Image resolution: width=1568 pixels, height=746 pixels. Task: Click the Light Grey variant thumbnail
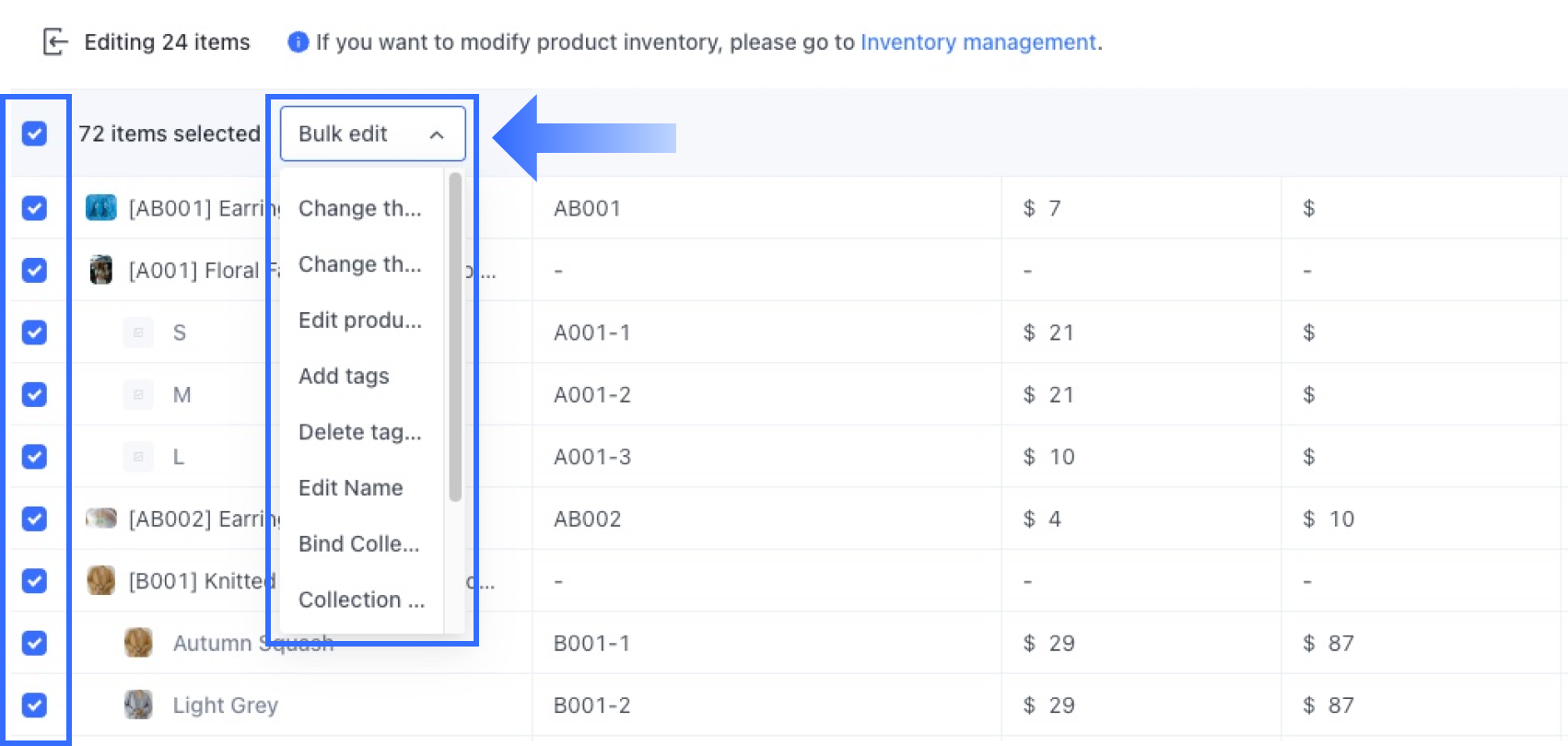(138, 705)
